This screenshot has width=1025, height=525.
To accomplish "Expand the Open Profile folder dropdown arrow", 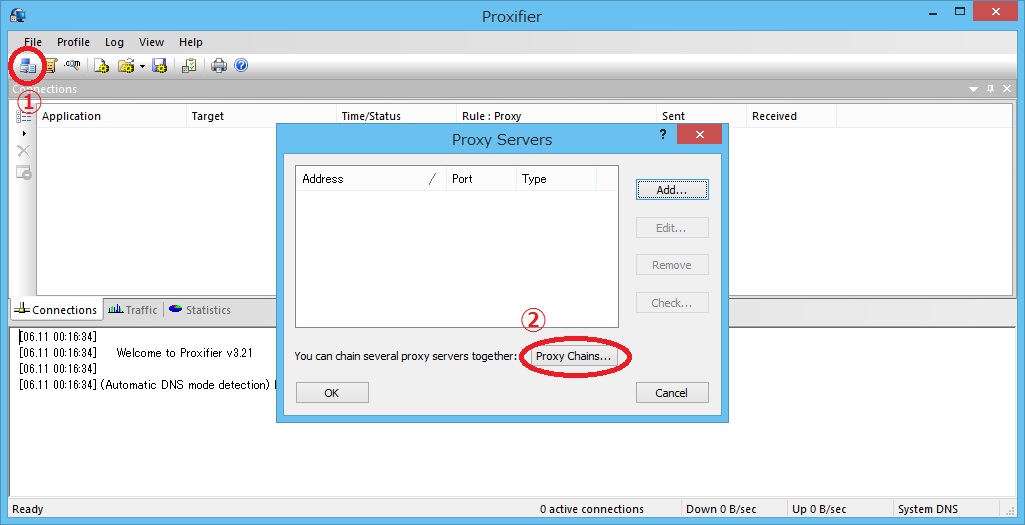I will tap(142, 66).
